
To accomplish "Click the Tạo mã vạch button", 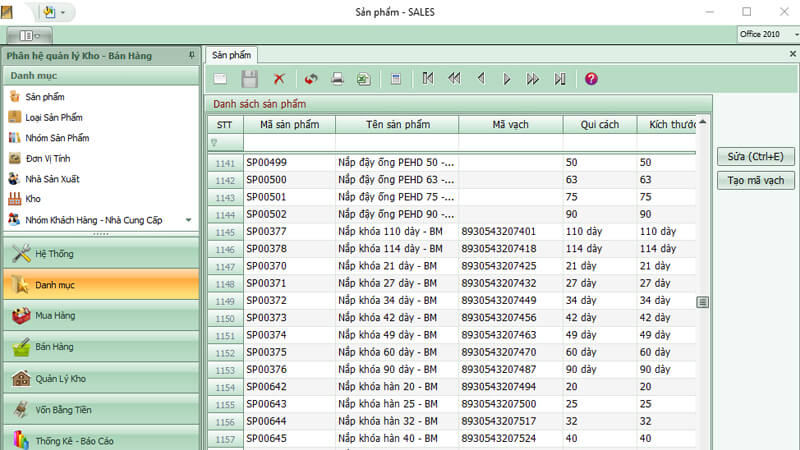I will (x=756, y=181).
